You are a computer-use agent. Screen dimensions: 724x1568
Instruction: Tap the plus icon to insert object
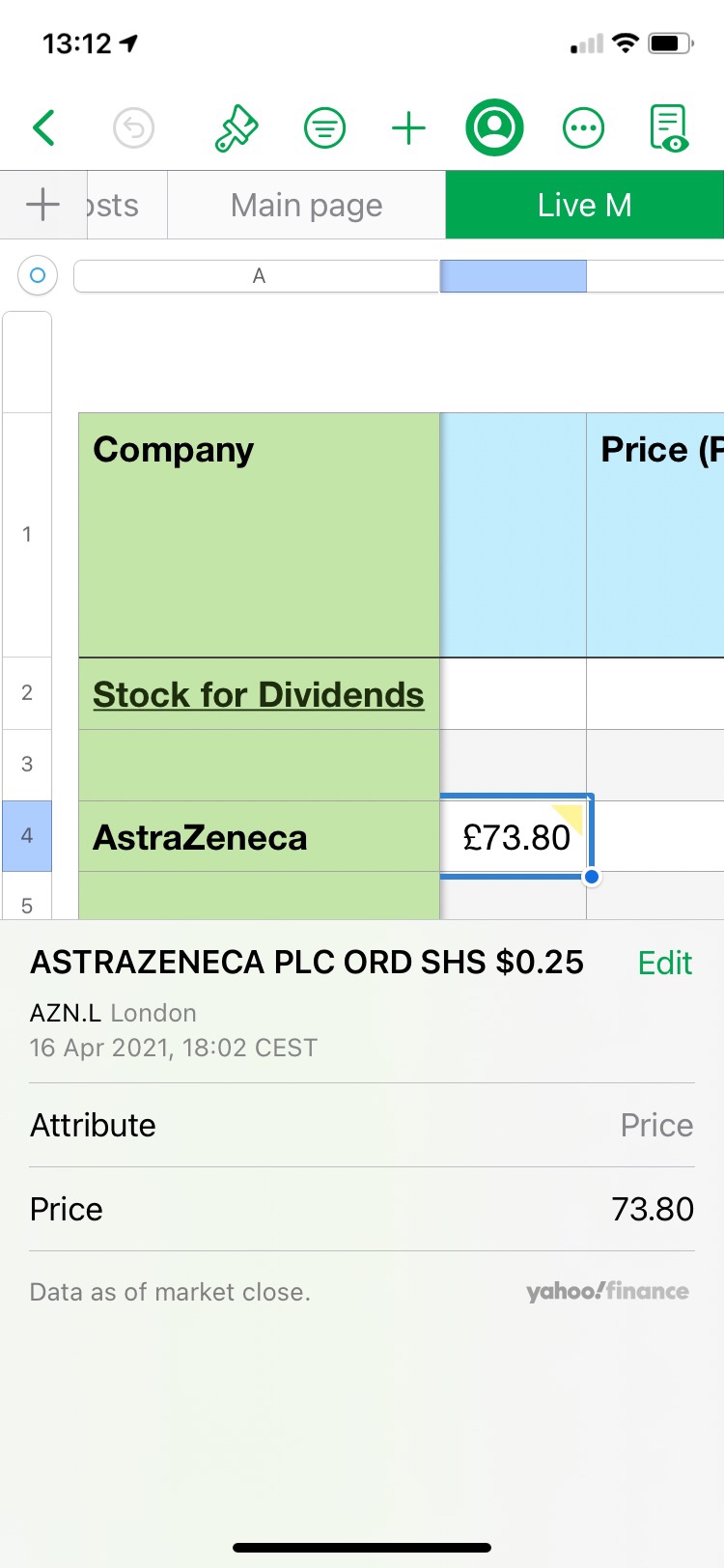click(x=408, y=127)
